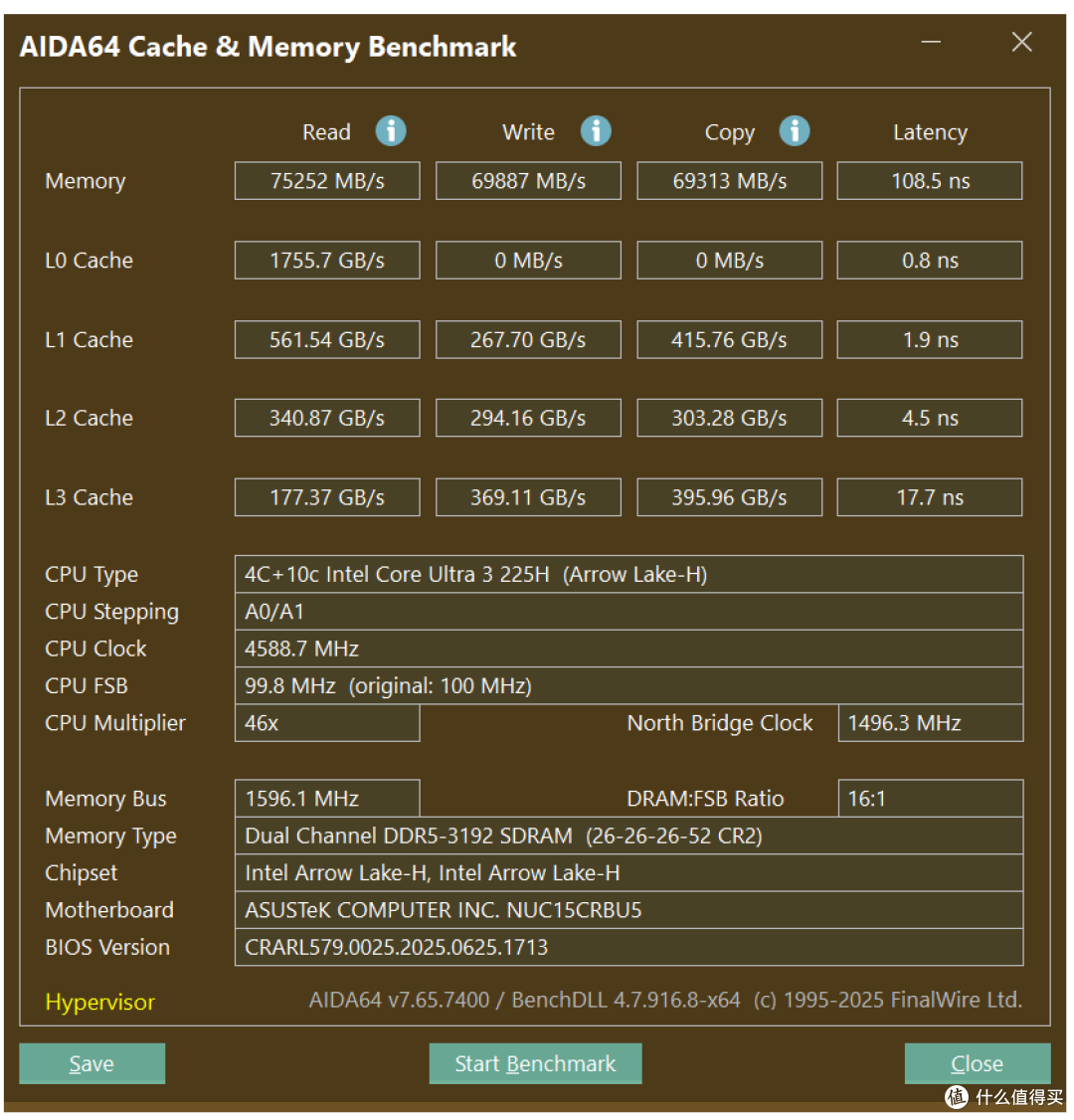Click Start Benchmark button

[536, 1063]
